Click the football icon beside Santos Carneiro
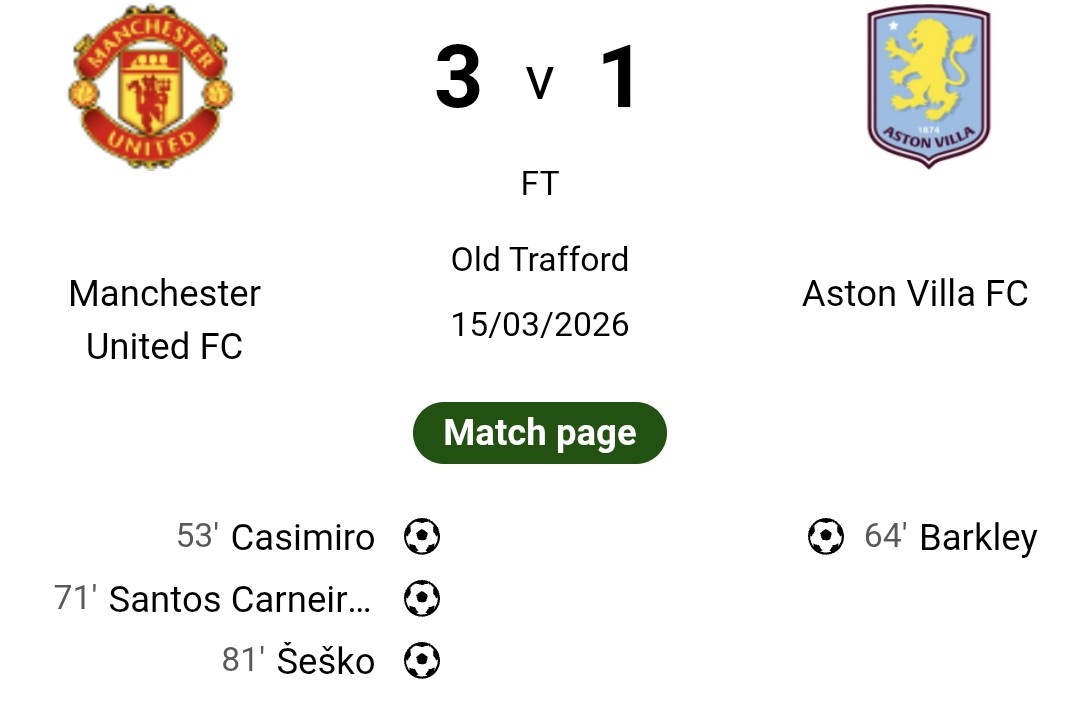Screen dimensions: 1080x716 click(x=422, y=599)
